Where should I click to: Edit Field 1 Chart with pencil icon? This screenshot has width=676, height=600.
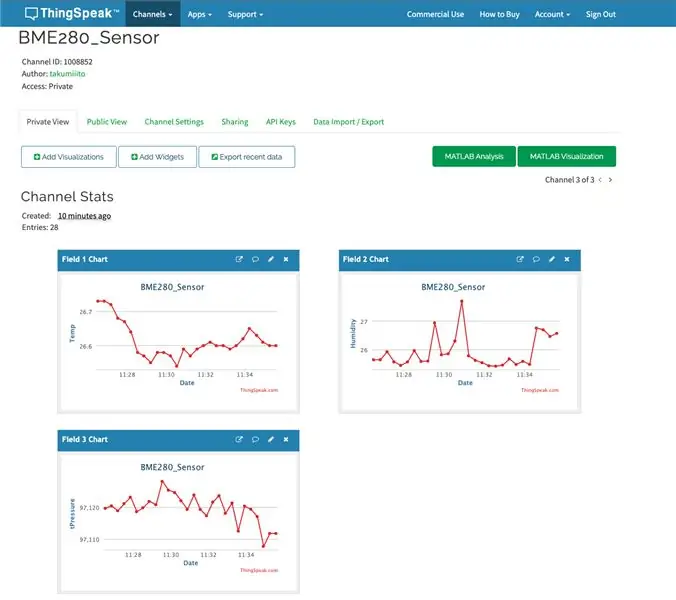pos(271,259)
